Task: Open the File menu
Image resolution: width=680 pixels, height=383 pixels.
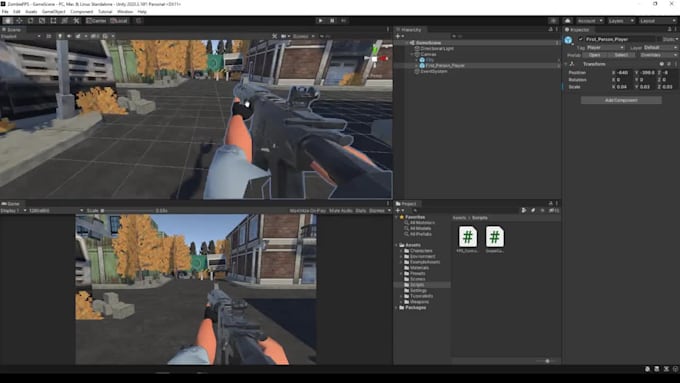Action: click(x=5, y=12)
